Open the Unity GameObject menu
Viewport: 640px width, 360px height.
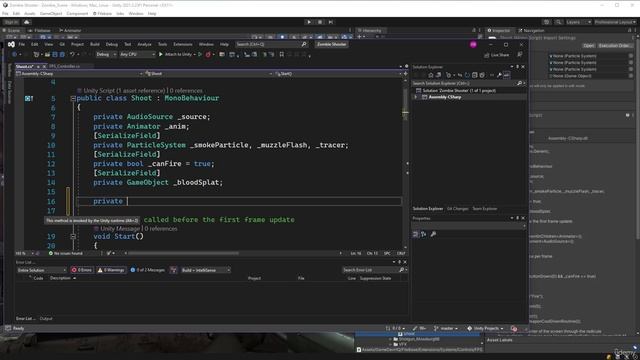[x=51, y=13]
